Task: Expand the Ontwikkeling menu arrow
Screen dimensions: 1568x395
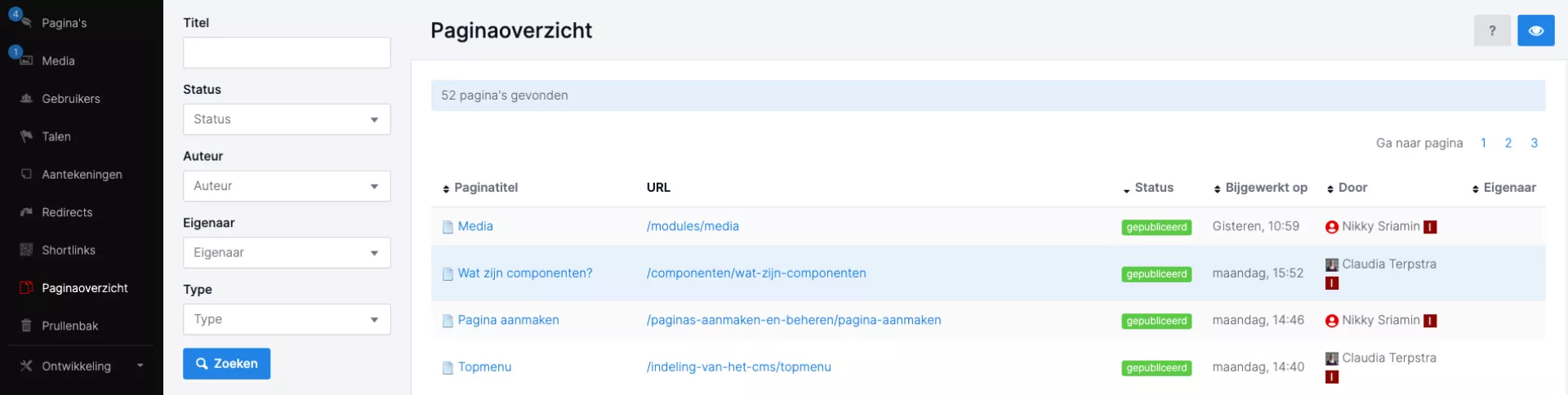Action: (x=140, y=366)
